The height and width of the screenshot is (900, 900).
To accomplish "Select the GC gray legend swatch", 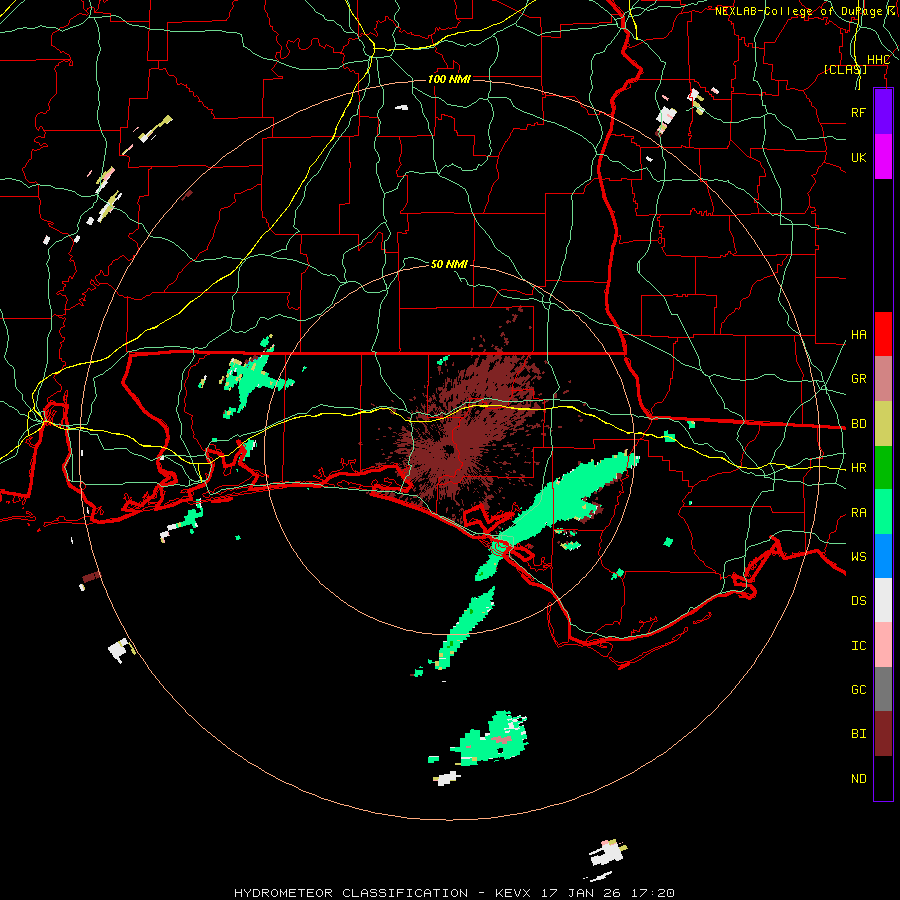I will tap(883, 689).
